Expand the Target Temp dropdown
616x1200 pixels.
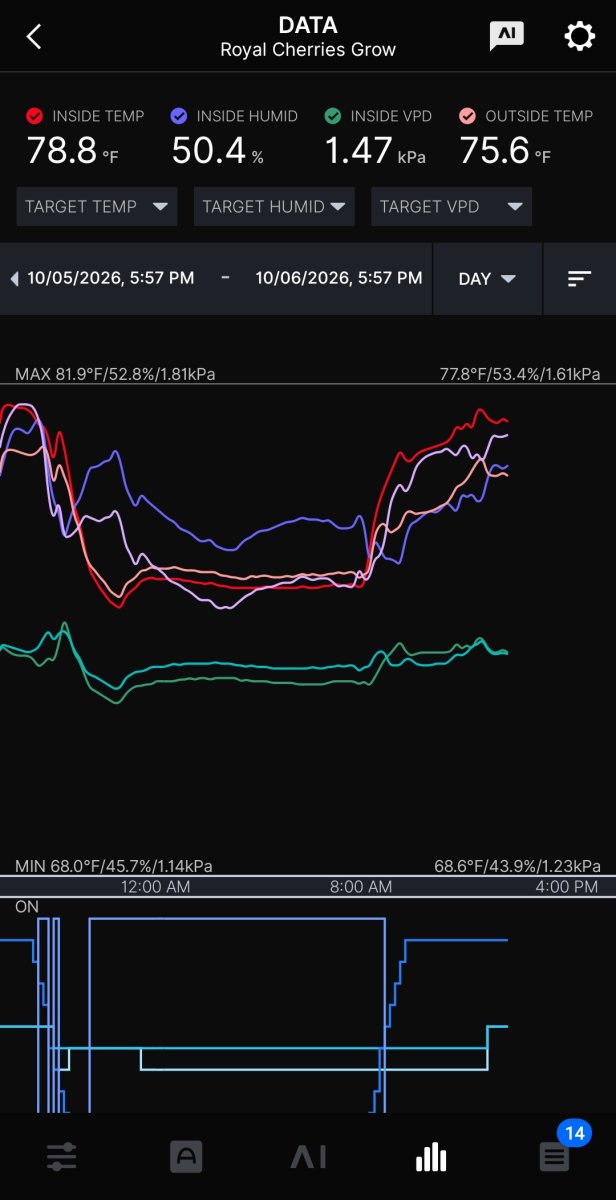97,207
